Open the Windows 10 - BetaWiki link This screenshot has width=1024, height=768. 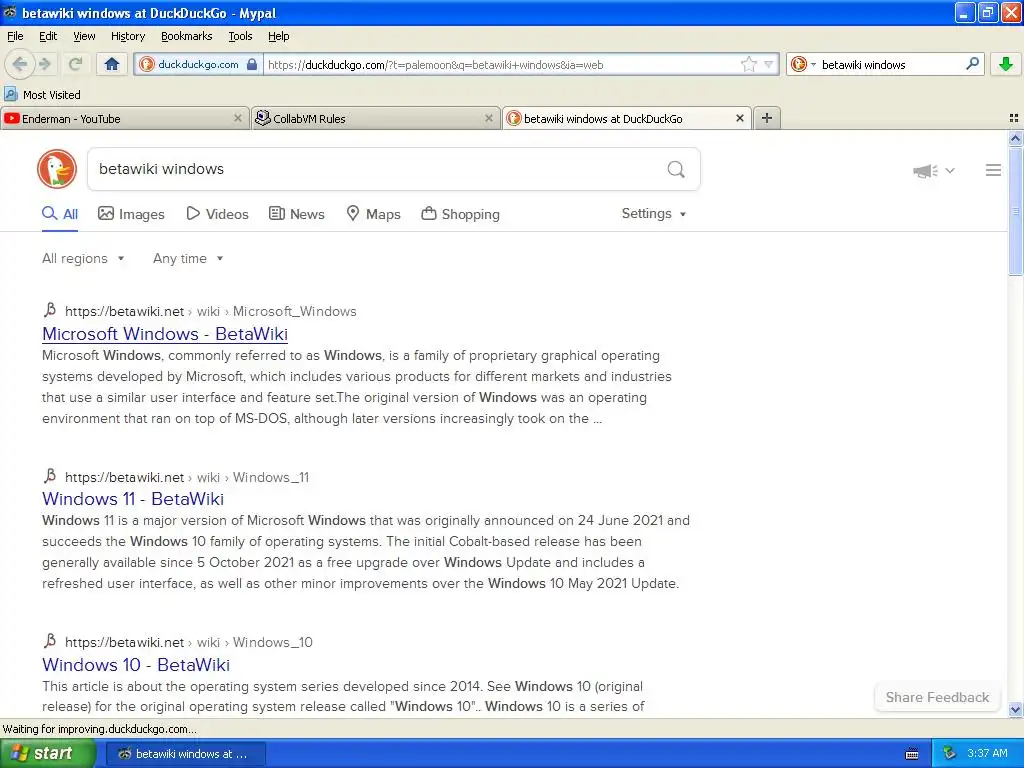(136, 665)
